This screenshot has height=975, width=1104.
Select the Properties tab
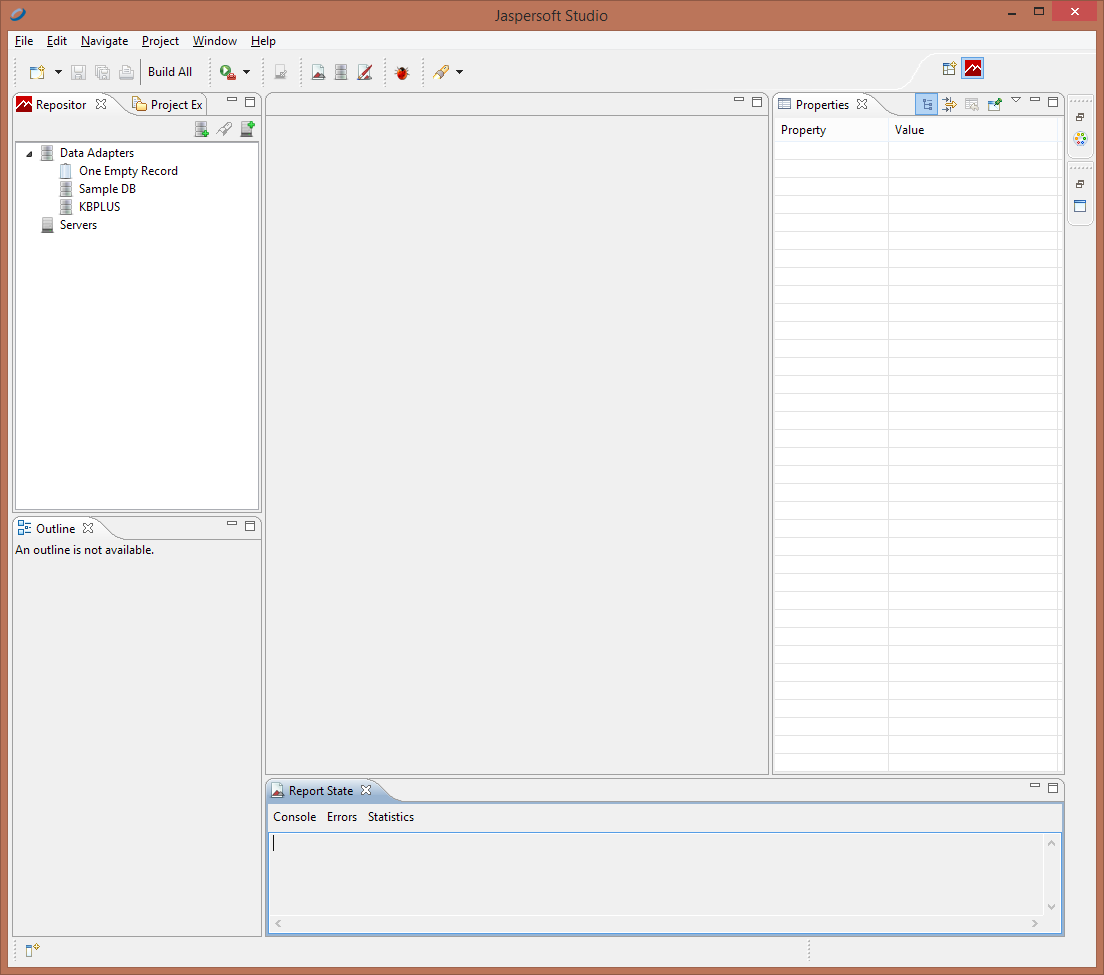click(822, 104)
